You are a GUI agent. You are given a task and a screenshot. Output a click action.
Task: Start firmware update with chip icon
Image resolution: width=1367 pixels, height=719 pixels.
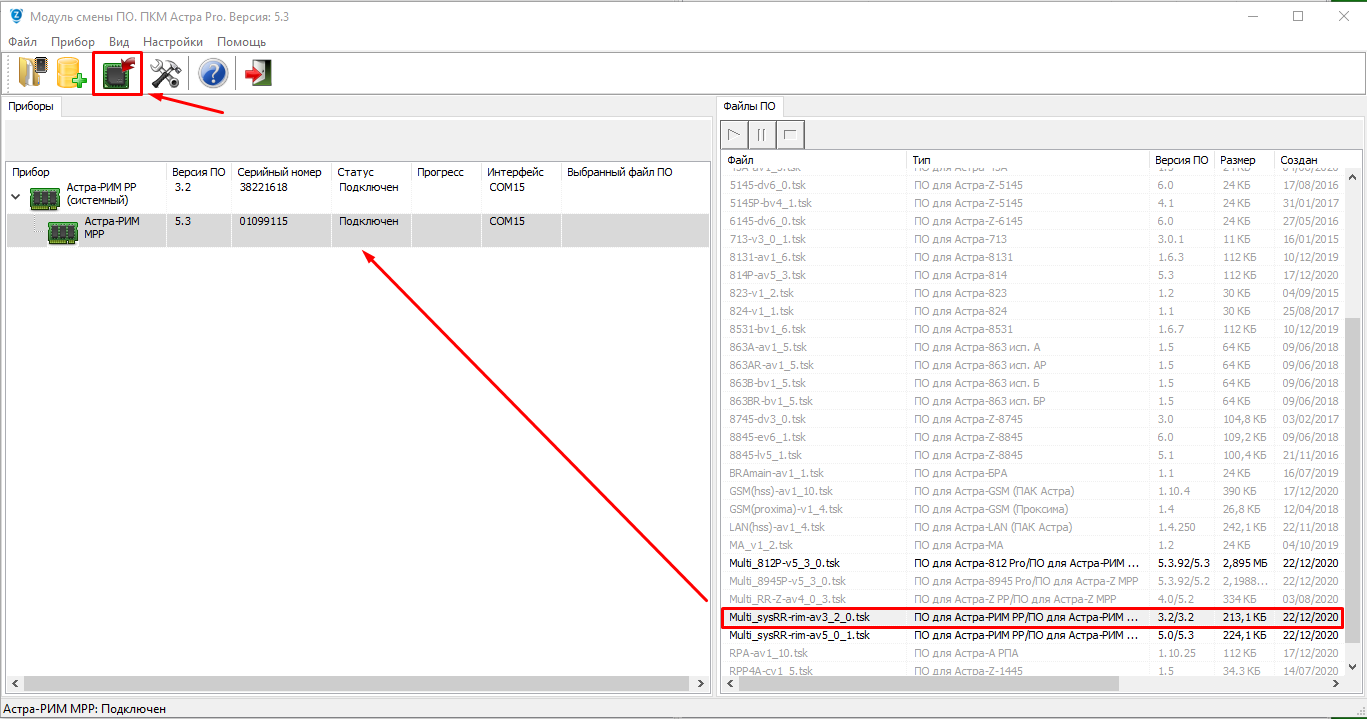pyautogui.click(x=118, y=74)
